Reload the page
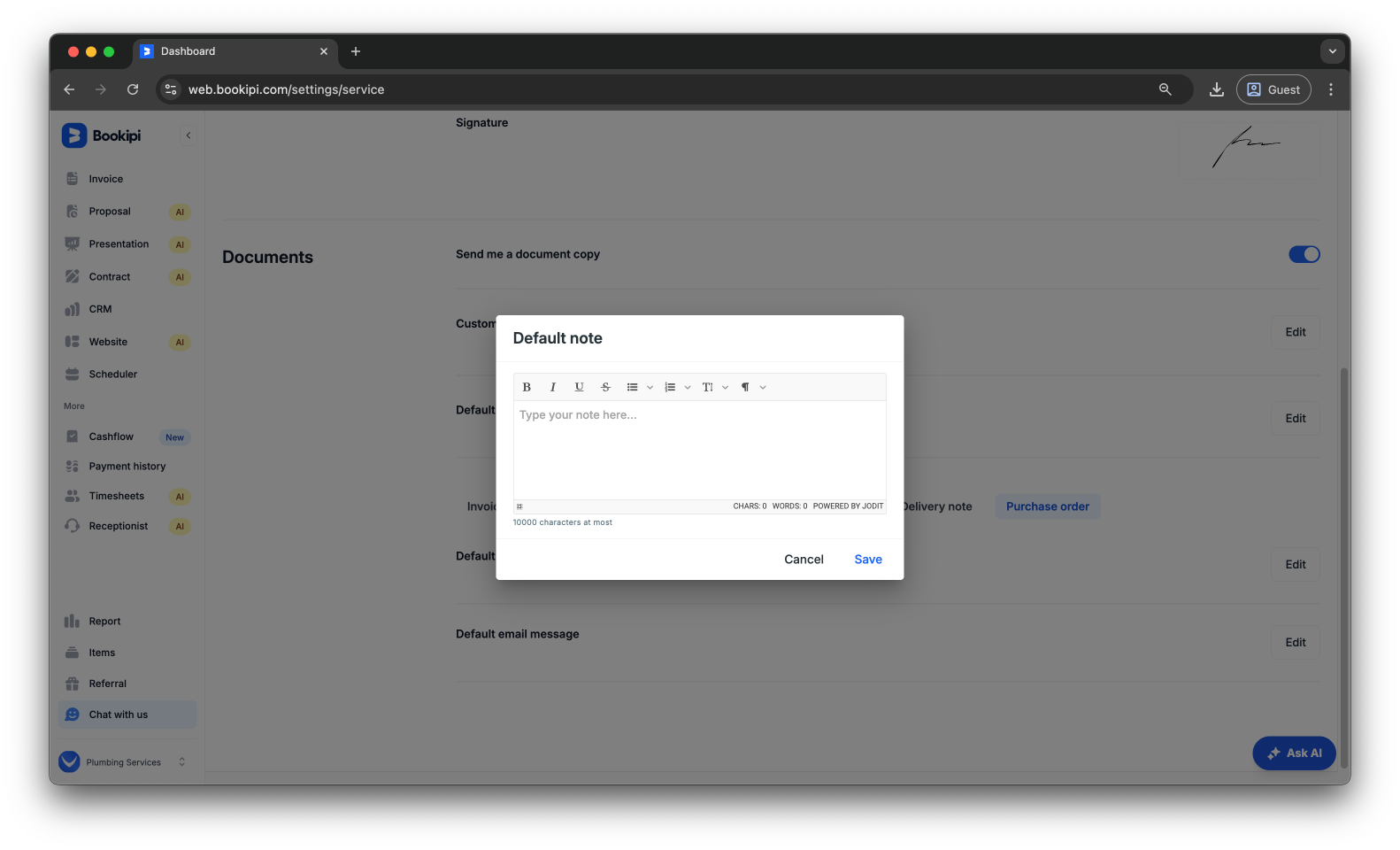The image size is (1400, 850). coord(133,89)
